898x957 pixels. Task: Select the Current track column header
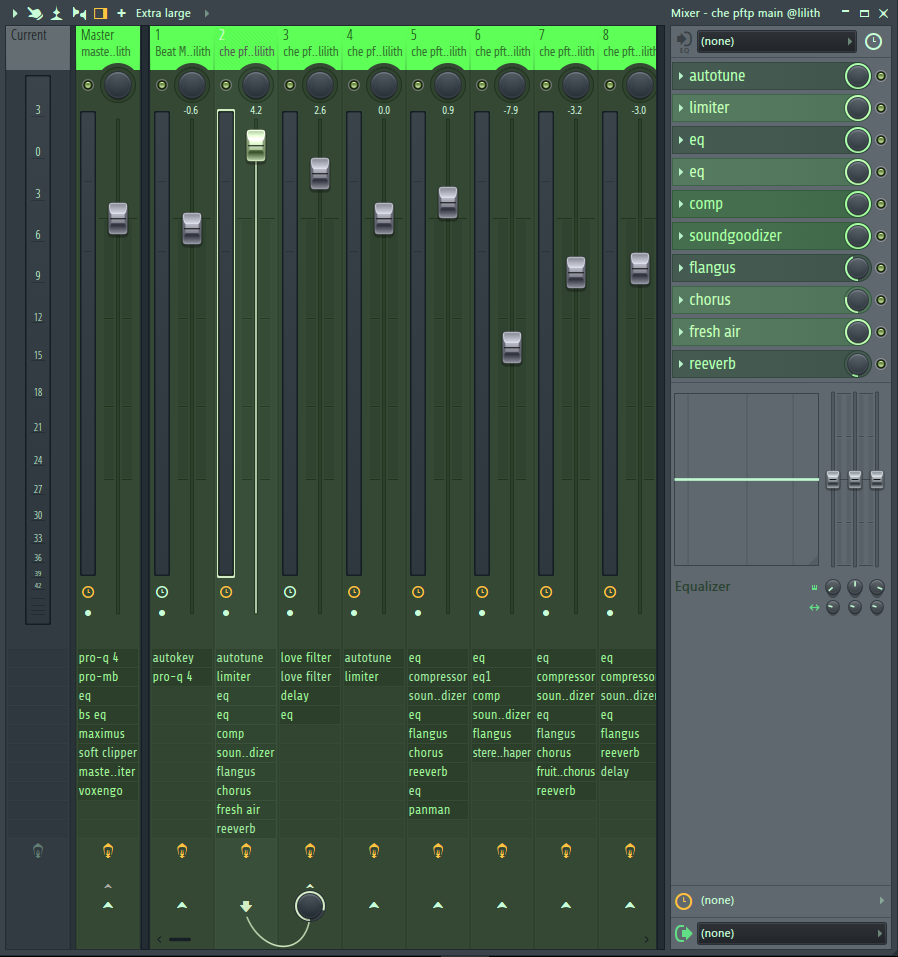[x=38, y=47]
